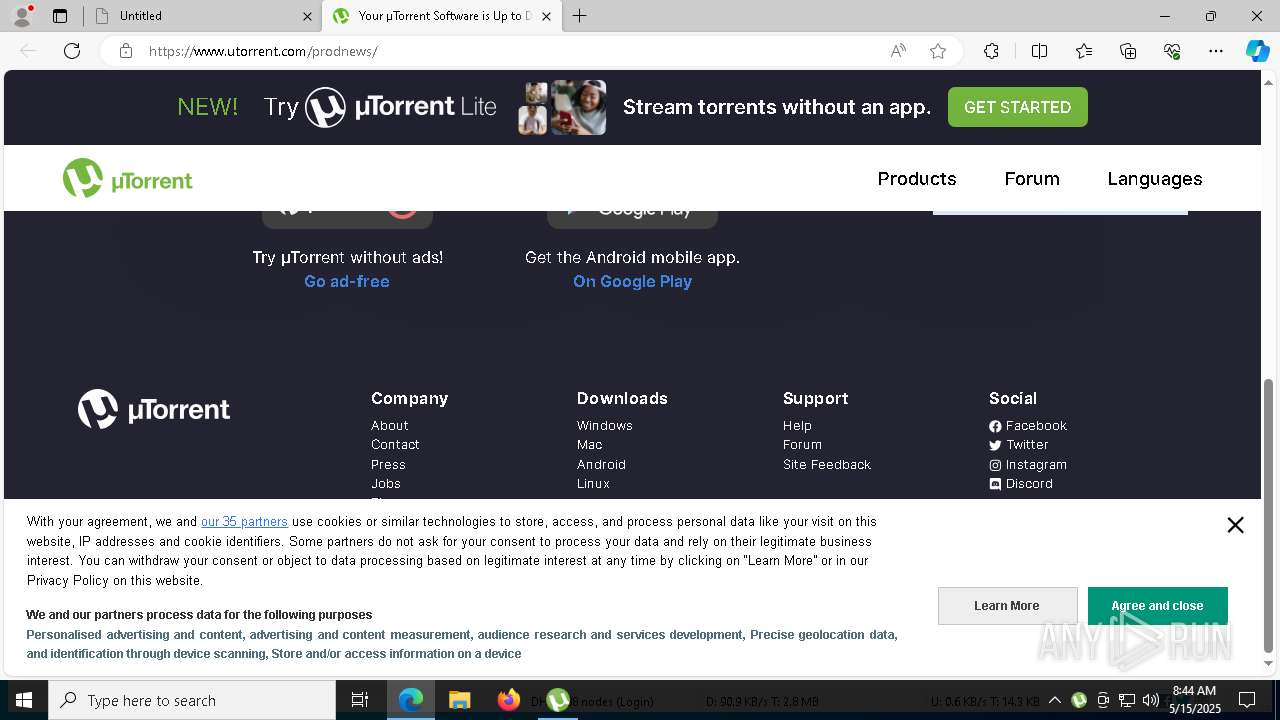Image resolution: width=1280 pixels, height=720 pixels.
Task: Add this page to favorites star
Action: (x=938, y=51)
